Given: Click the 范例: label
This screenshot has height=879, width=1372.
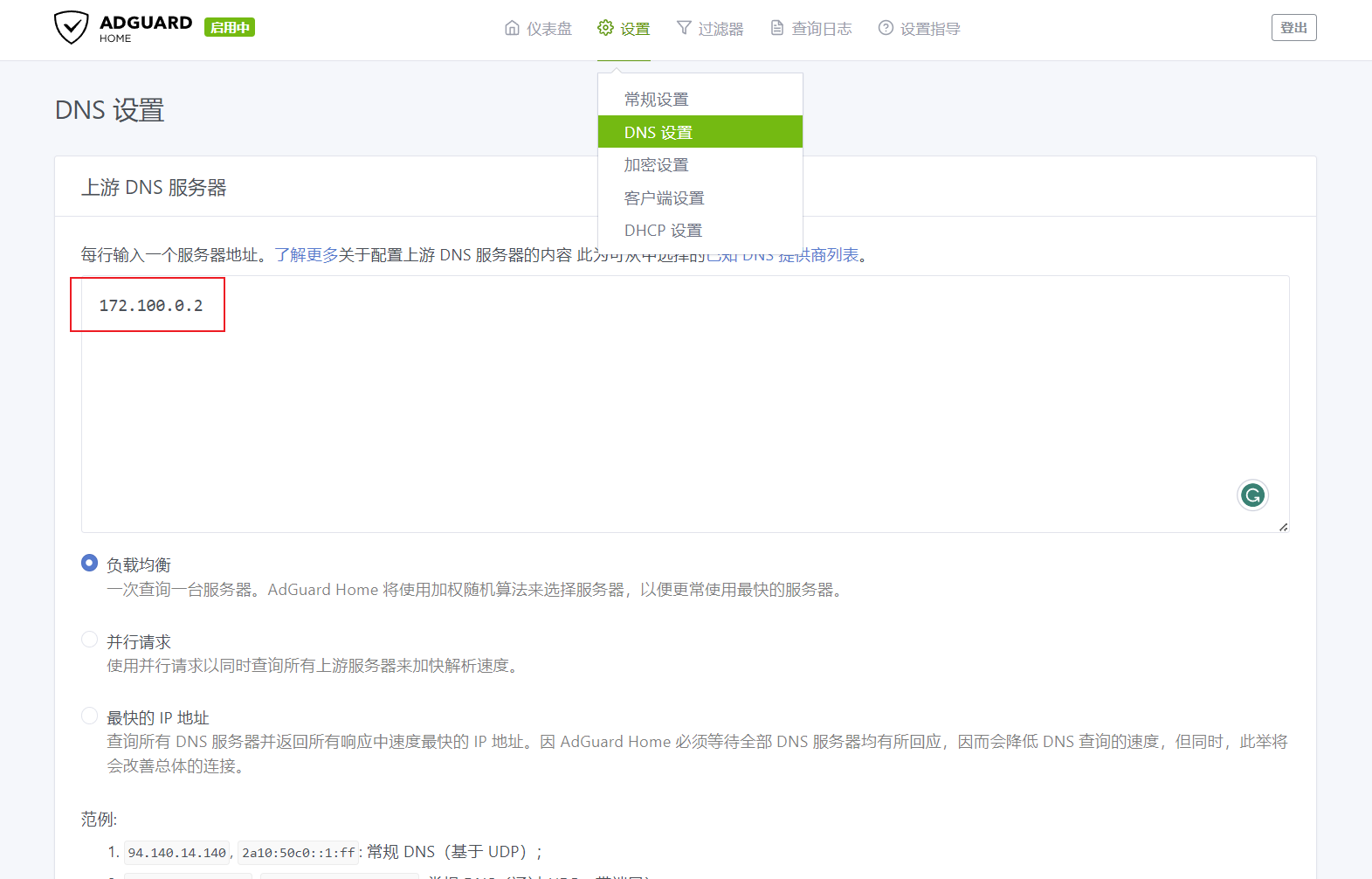Looking at the screenshot, I should (99, 819).
